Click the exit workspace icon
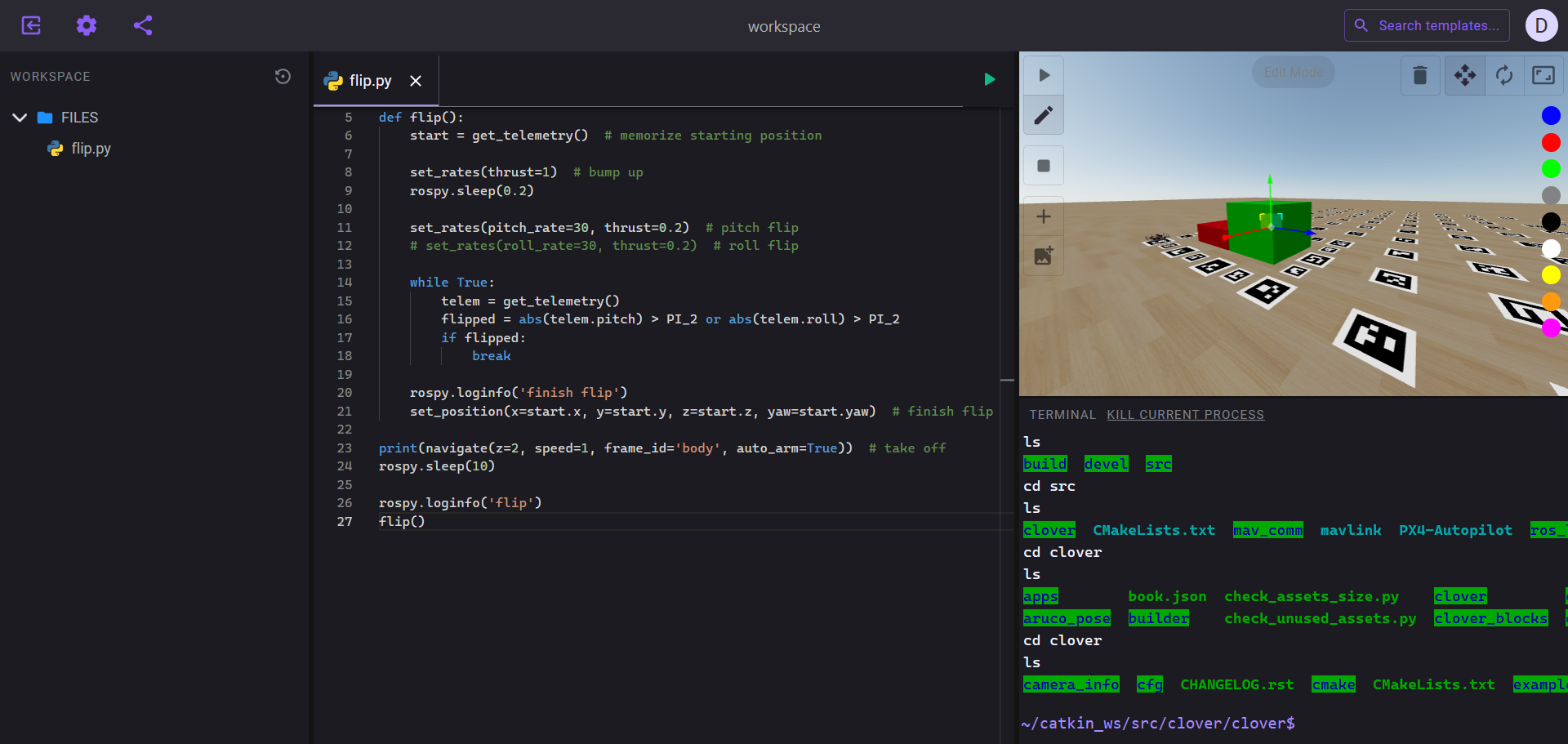 click(31, 25)
